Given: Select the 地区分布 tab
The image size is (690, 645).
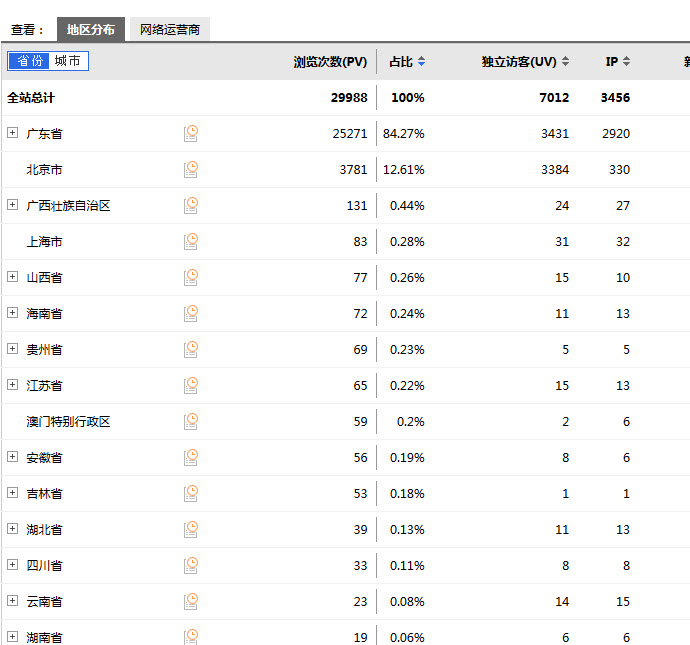Looking at the screenshot, I should 91,30.
